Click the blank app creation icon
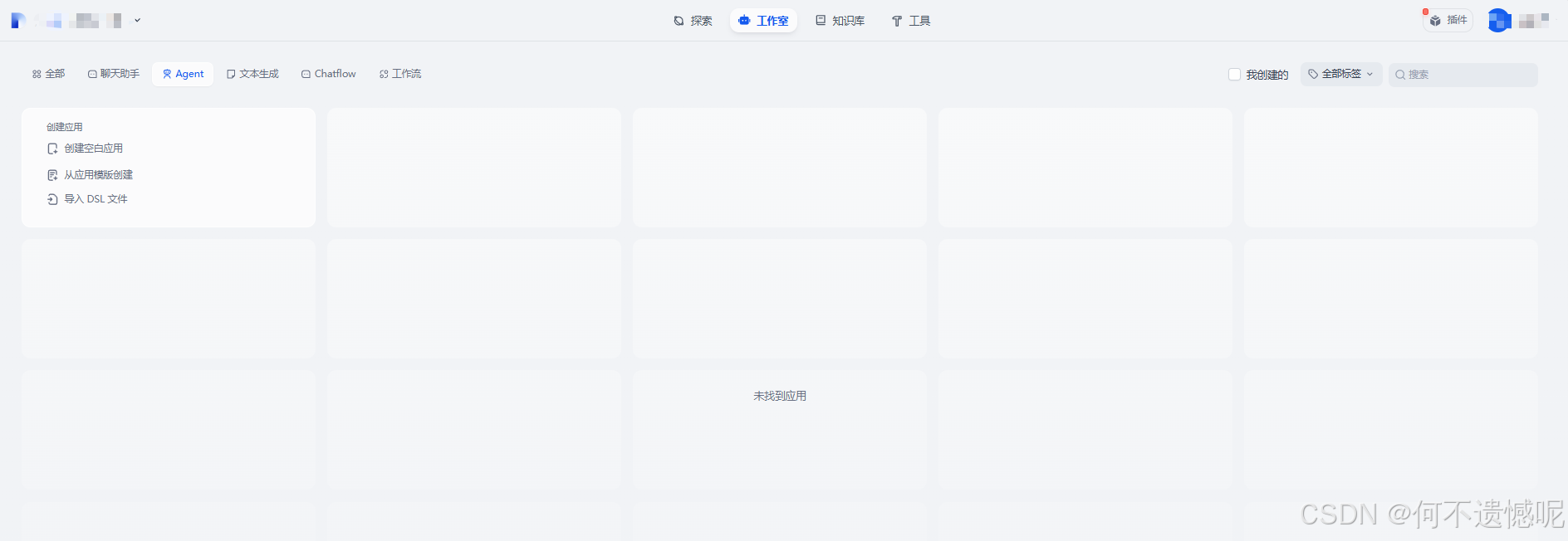Image resolution: width=1568 pixels, height=541 pixels. pos(52,149)
